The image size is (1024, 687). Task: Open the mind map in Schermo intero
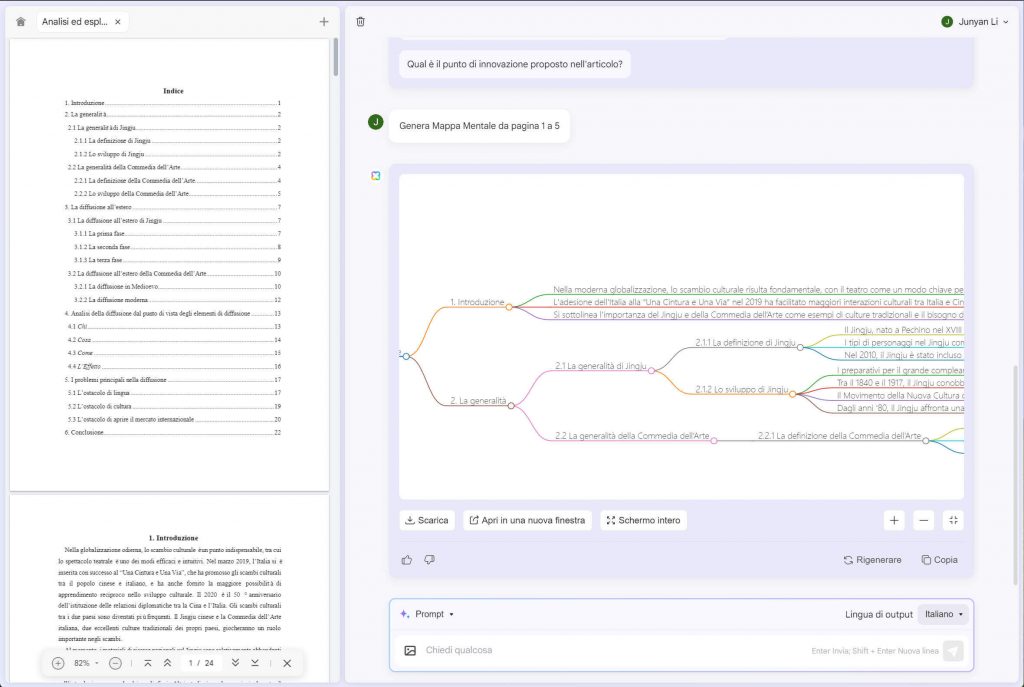pos(645,520)
